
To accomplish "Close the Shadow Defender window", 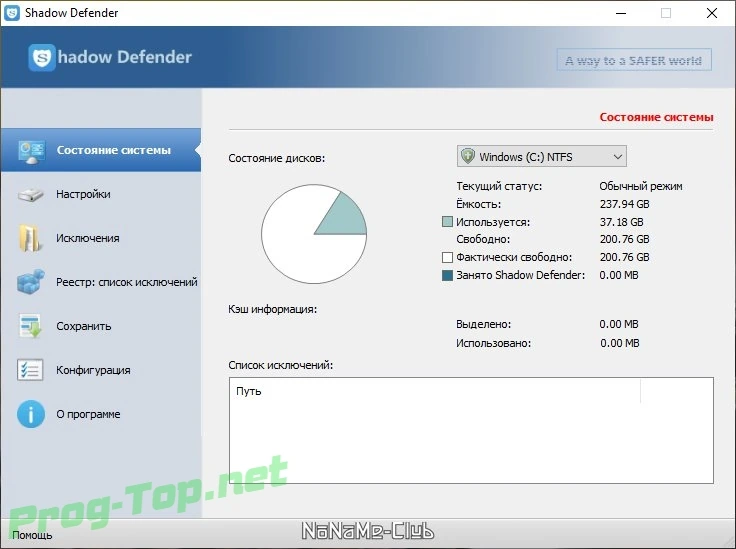I will coord(712,13).
